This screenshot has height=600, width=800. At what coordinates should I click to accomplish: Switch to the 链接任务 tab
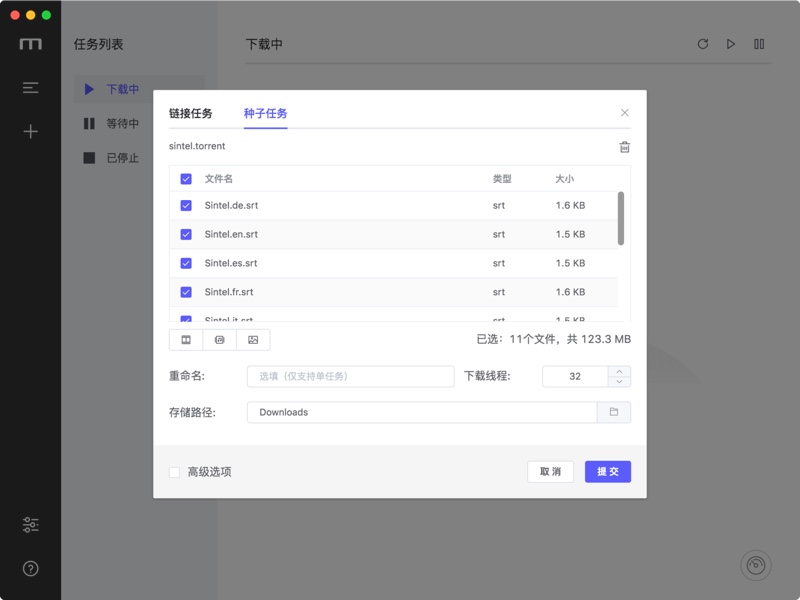[193, 113]
